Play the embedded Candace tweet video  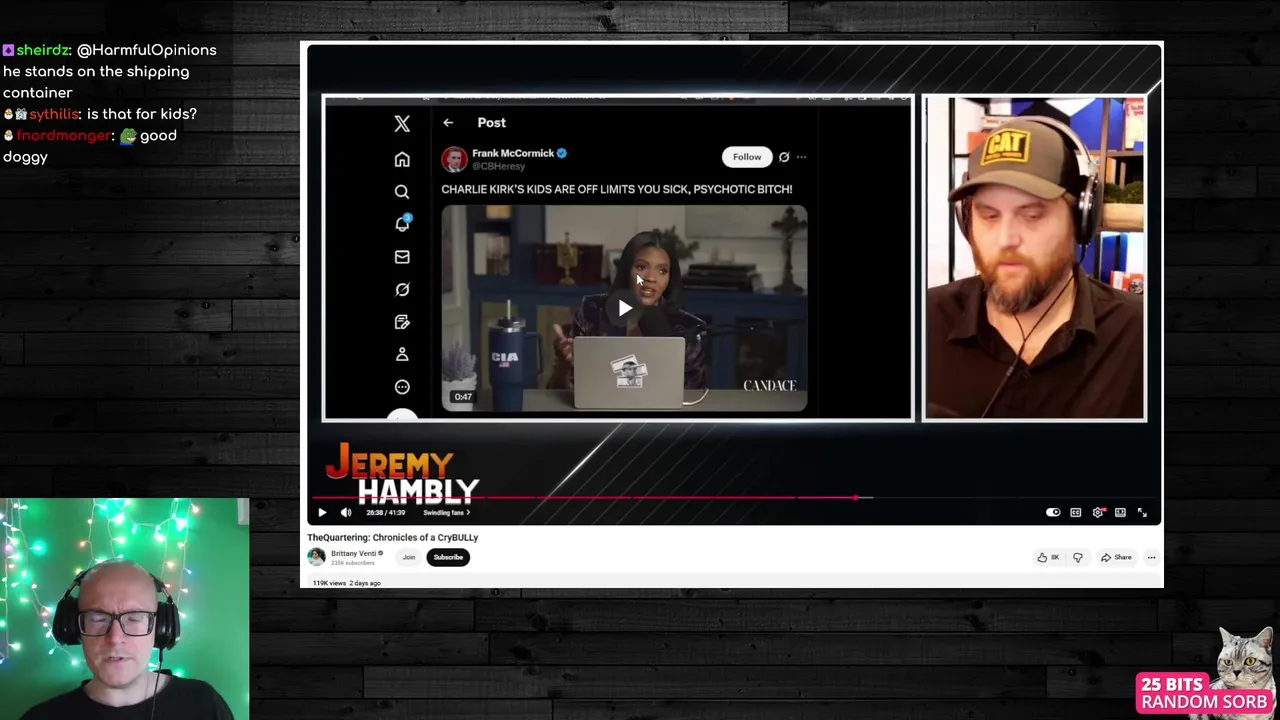coord(624,308)
